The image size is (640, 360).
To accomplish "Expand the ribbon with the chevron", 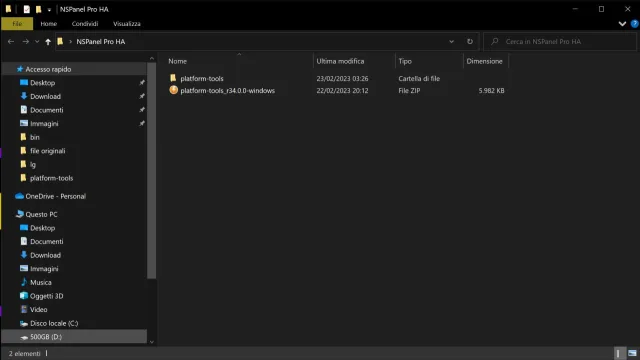I will (x=622, y=24).
